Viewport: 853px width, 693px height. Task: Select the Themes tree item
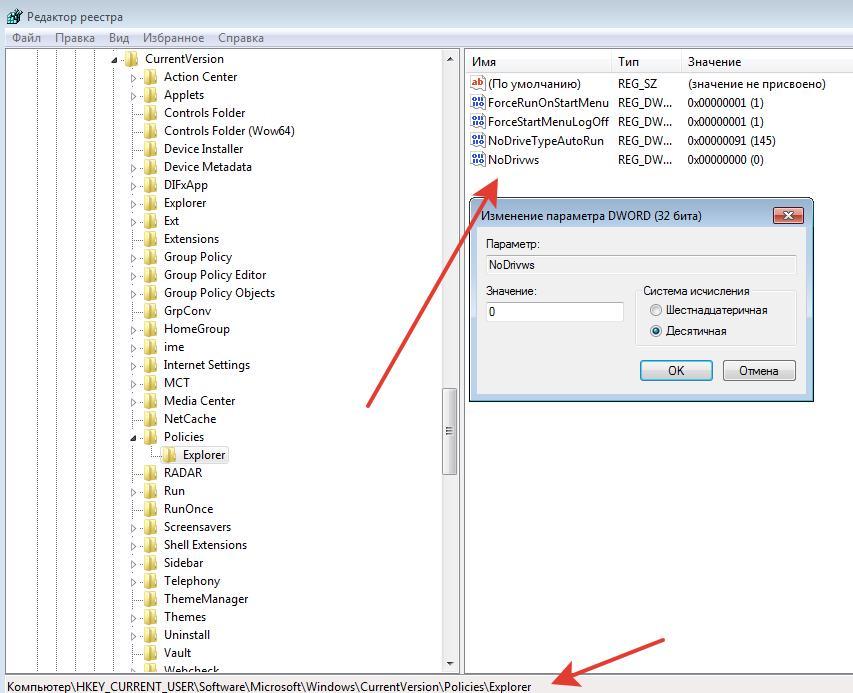point(185,616)
